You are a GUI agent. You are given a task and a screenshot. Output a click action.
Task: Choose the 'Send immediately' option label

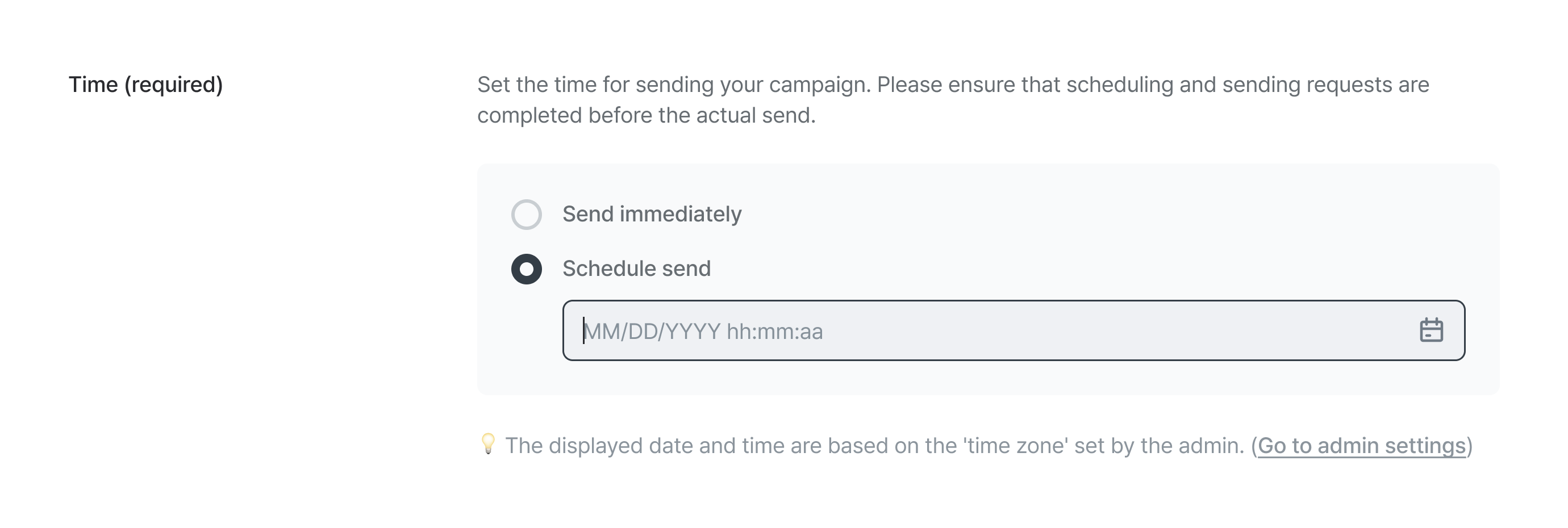652,214
